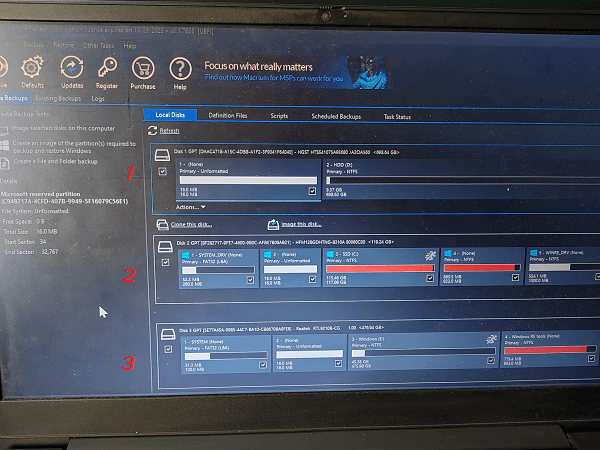The image size is (600, 450).
Task: Uncheck Disk 3 SYSTEM FAT32 partition checkbox
Action: 263,365
